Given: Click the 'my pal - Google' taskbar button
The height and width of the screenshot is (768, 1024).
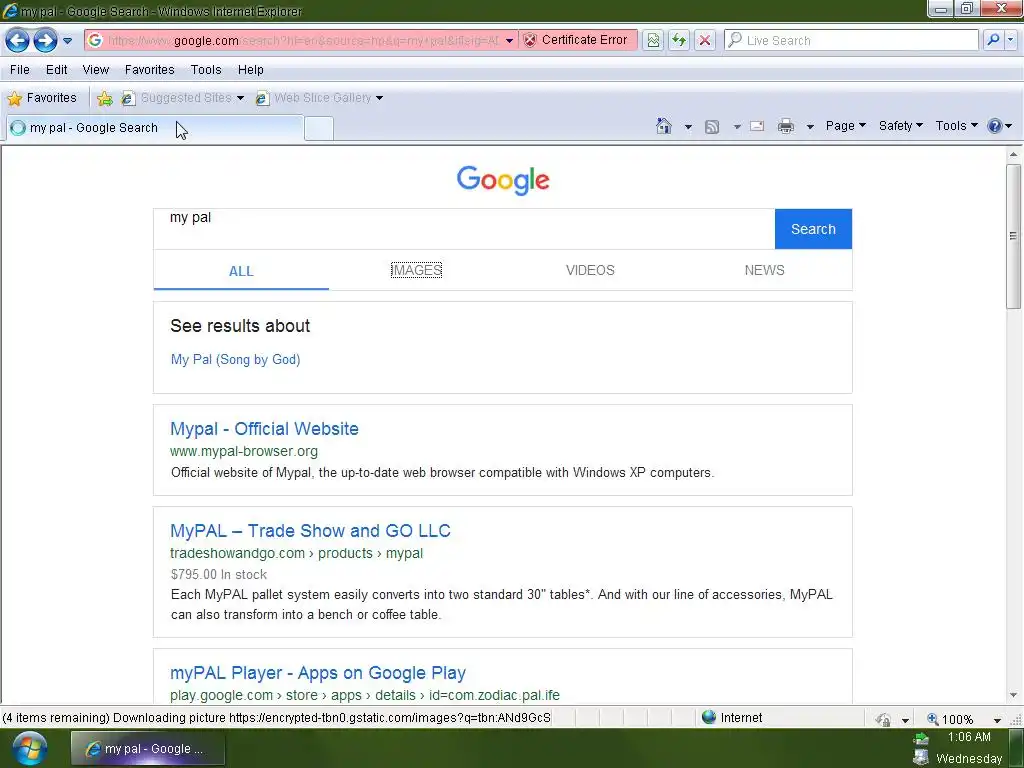Looking at the screenshot, I should pos(148,749).
